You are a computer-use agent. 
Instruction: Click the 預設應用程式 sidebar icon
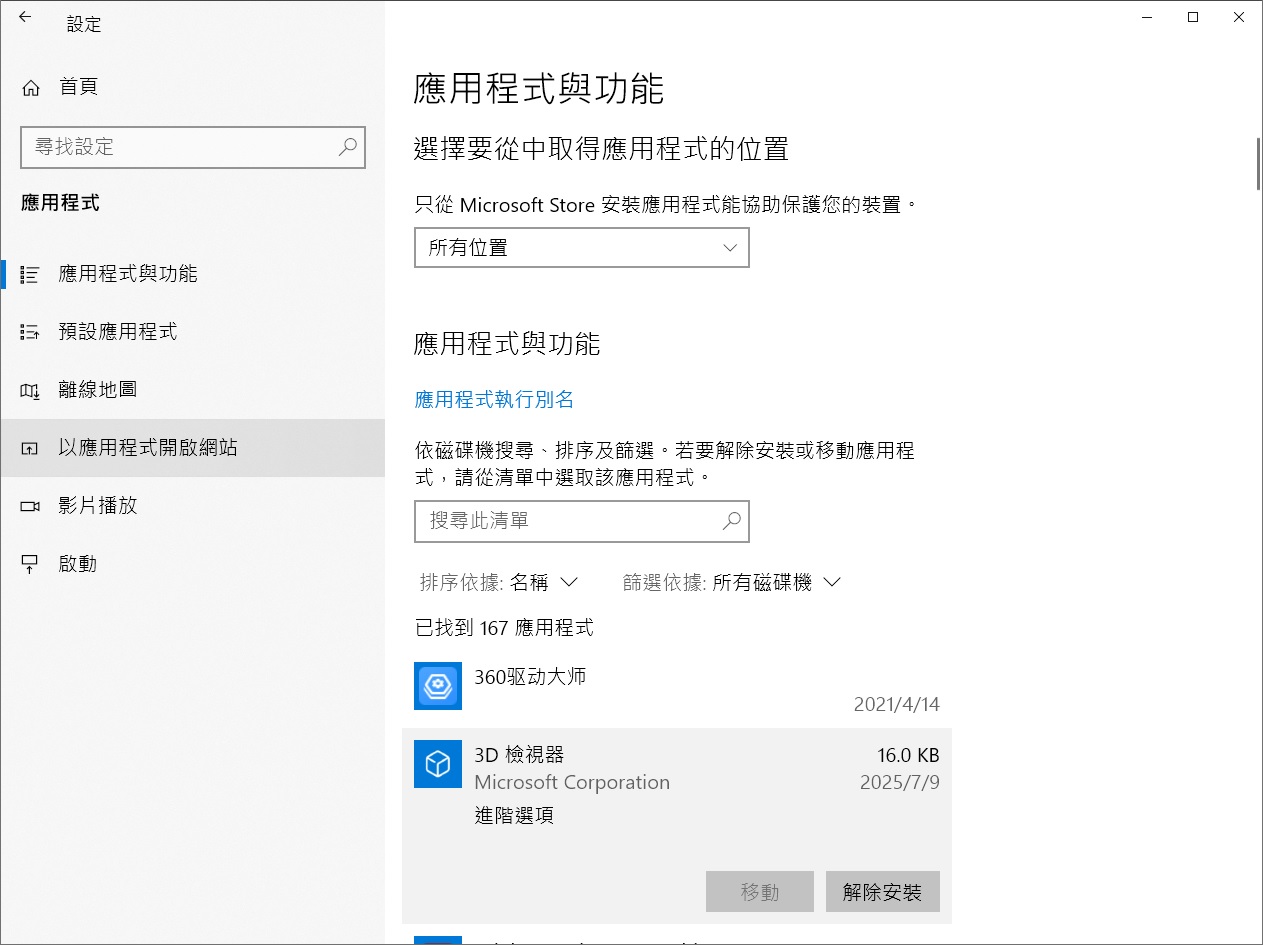(x=30, y=332)
